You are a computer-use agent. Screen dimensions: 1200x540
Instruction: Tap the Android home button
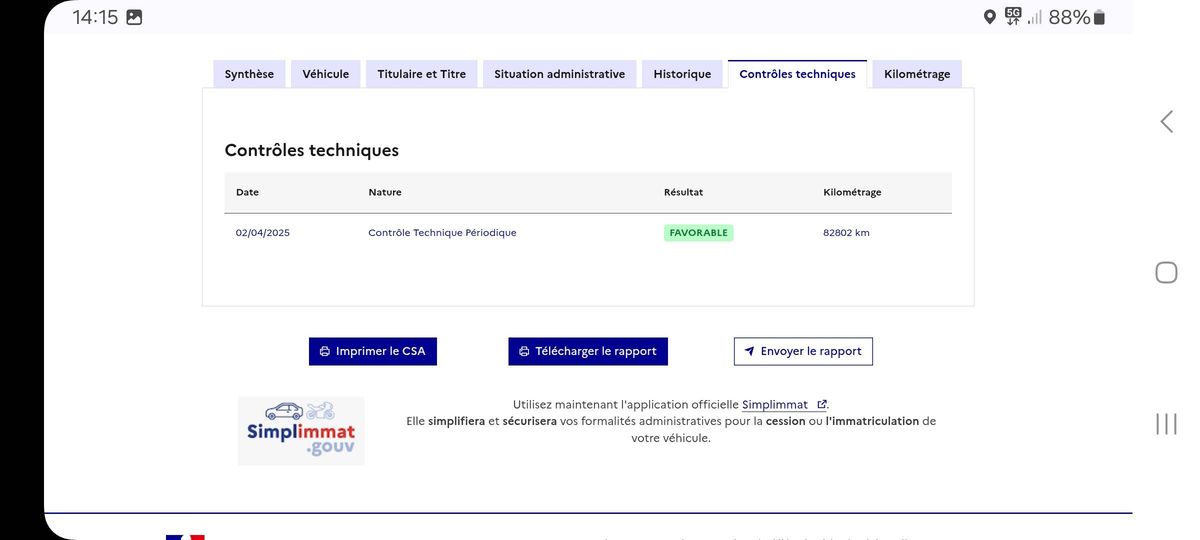pos(1166,272)
